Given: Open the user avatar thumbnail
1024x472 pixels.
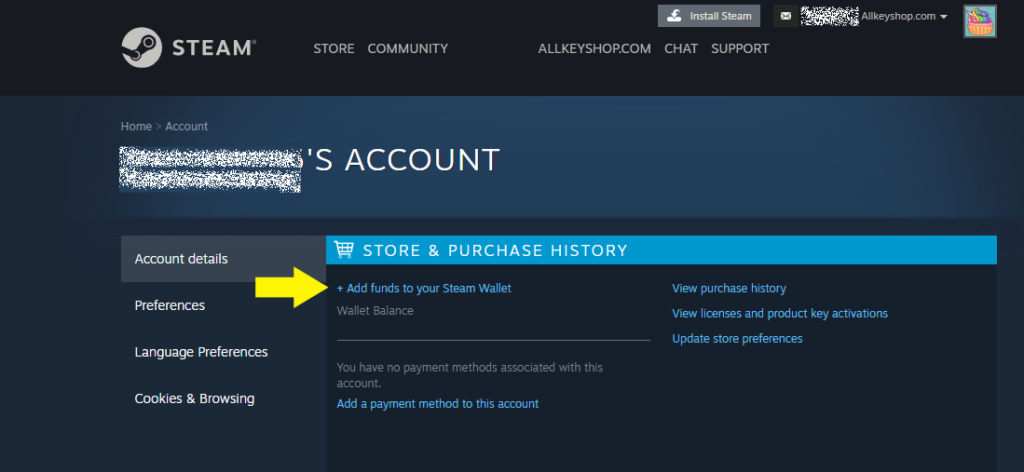Looking at the screenshot, I should [979, 21].
